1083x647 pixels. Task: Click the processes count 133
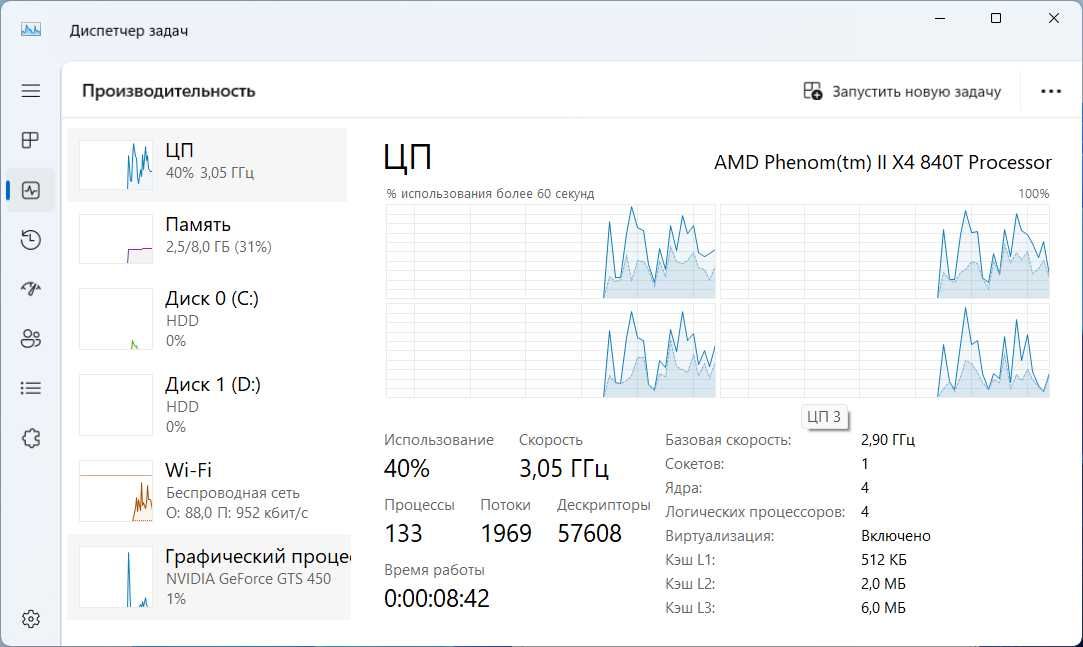point(403,533)
